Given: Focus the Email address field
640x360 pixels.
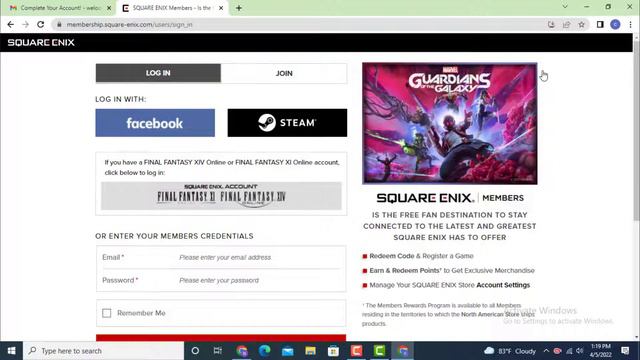Looking at the screenshot, I should 260,258.
